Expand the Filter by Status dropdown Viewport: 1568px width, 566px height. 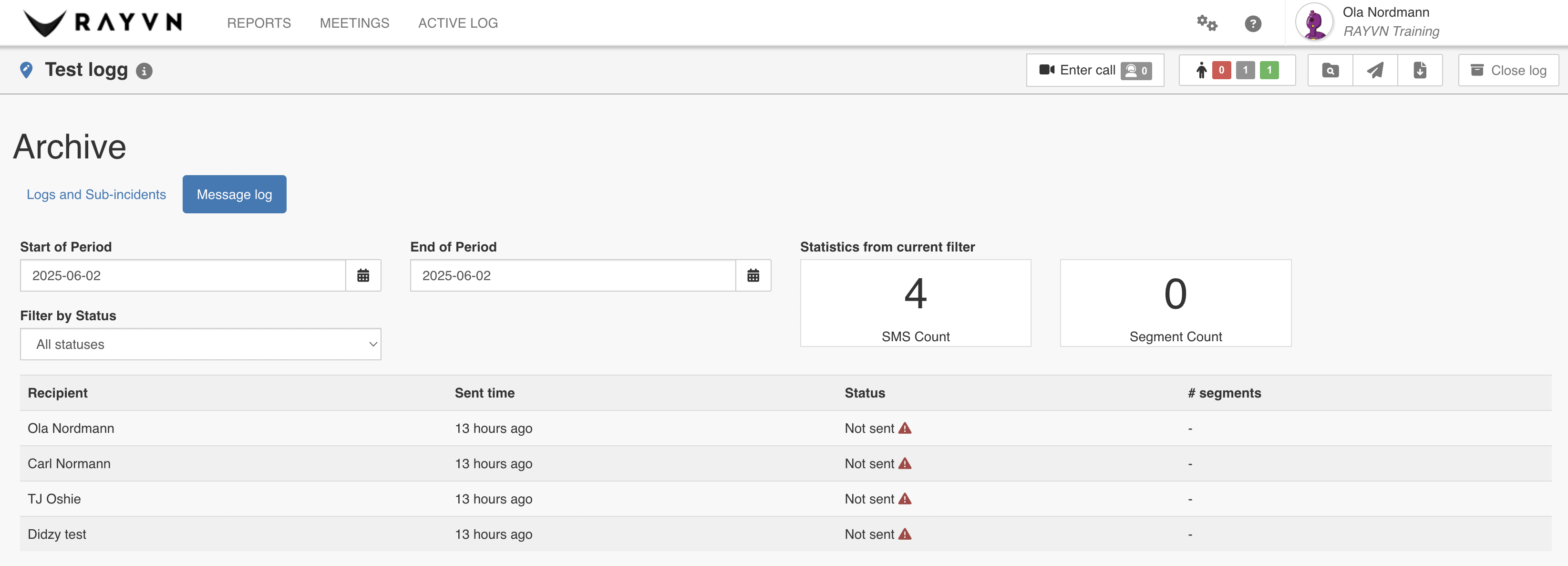(200, 344)
